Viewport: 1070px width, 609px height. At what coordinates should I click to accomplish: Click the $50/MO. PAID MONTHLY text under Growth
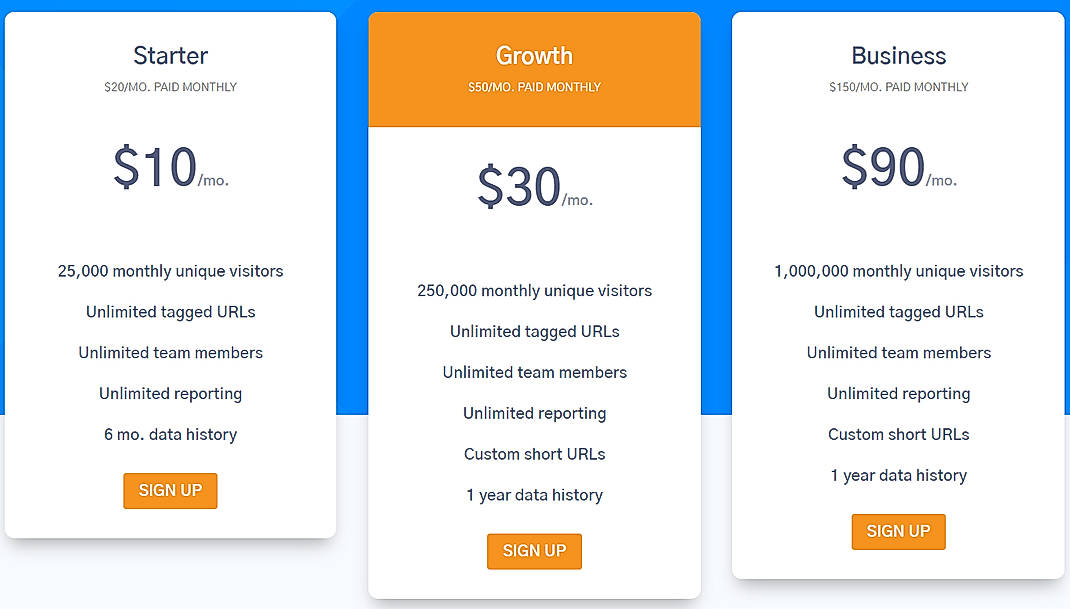pos(534,87)
